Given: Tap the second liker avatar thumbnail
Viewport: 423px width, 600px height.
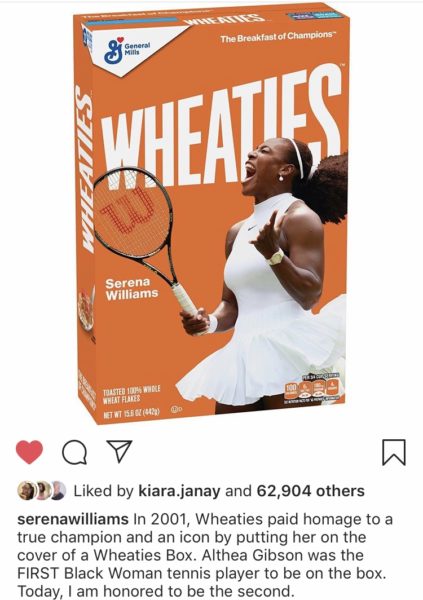Looking at the screenshot, I should 42,491.
